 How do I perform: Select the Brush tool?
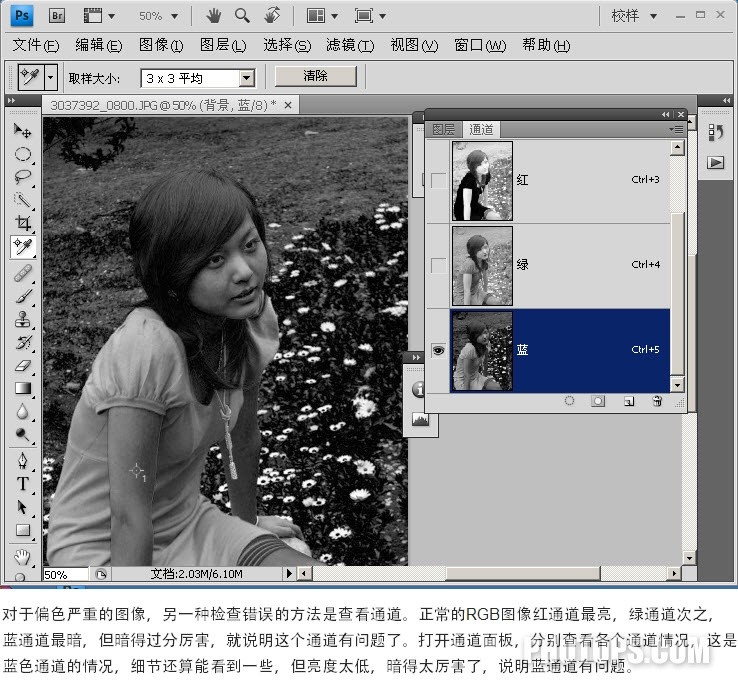point(22,296)
